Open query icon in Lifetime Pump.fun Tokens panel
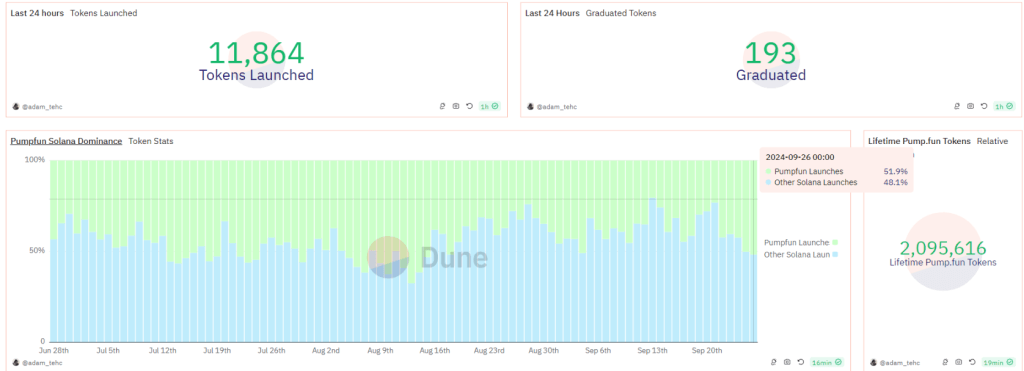 (945, 361)
